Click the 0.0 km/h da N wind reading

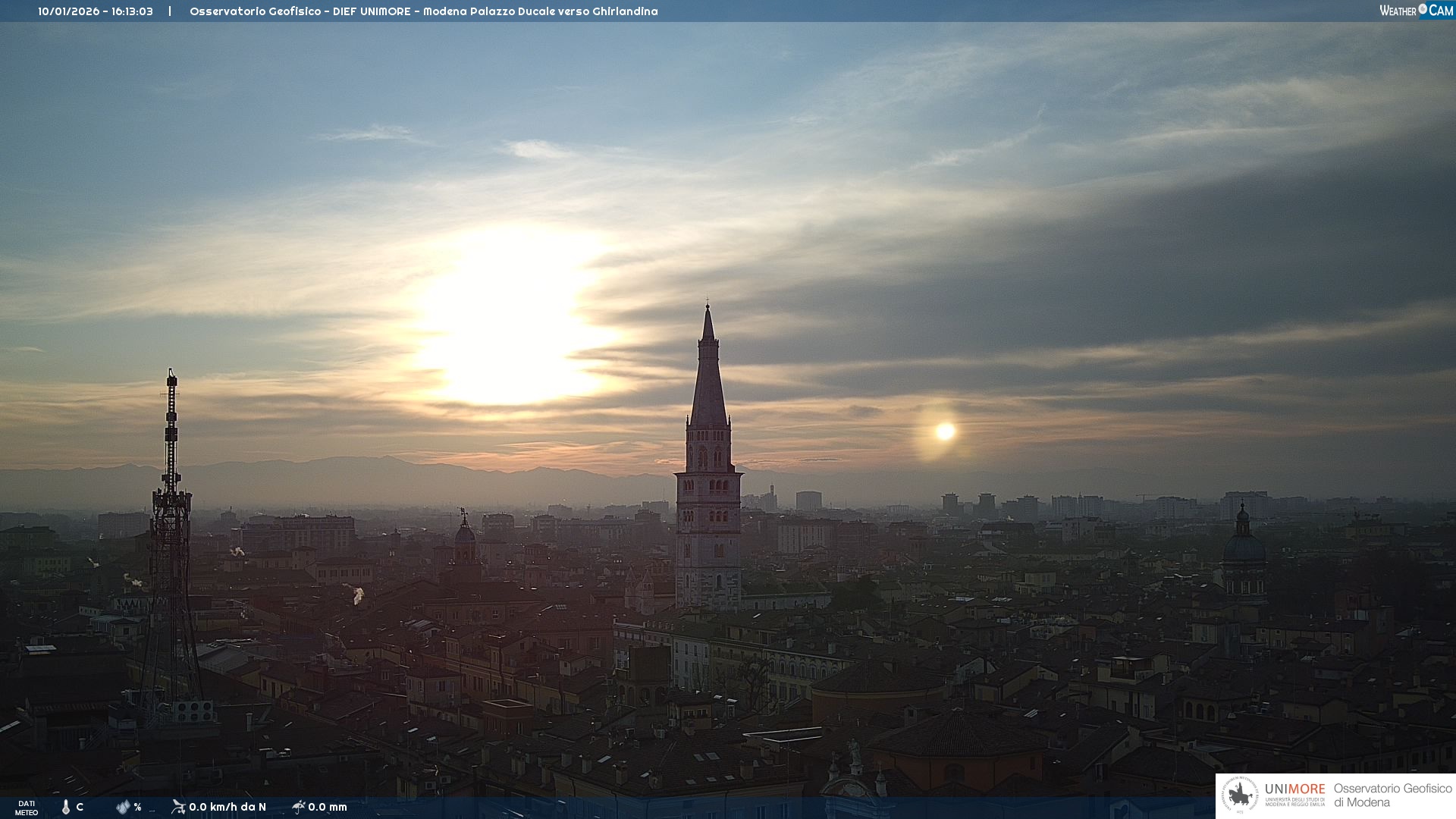pos(227,807)
